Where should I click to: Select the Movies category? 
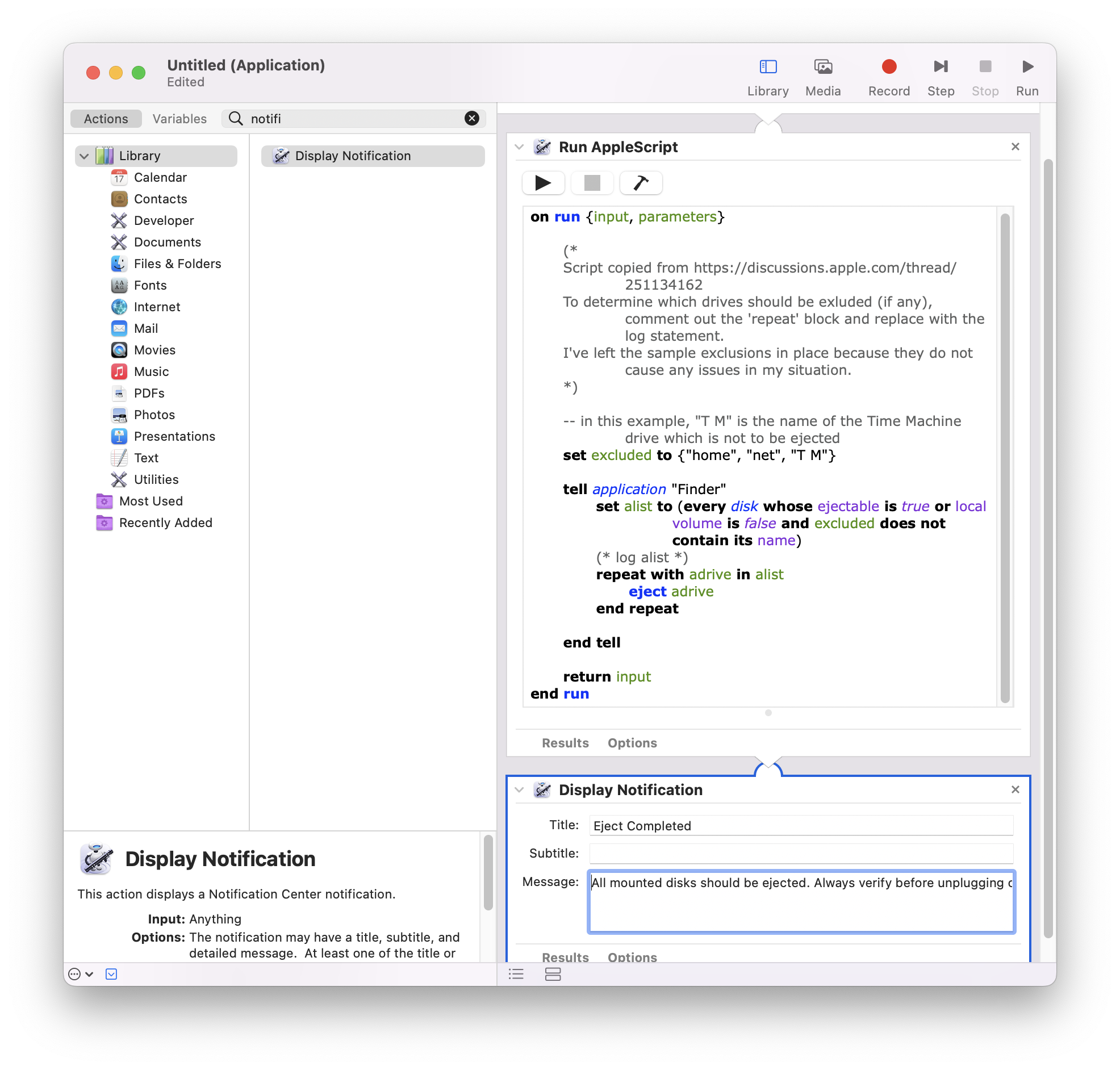(154, 350)
